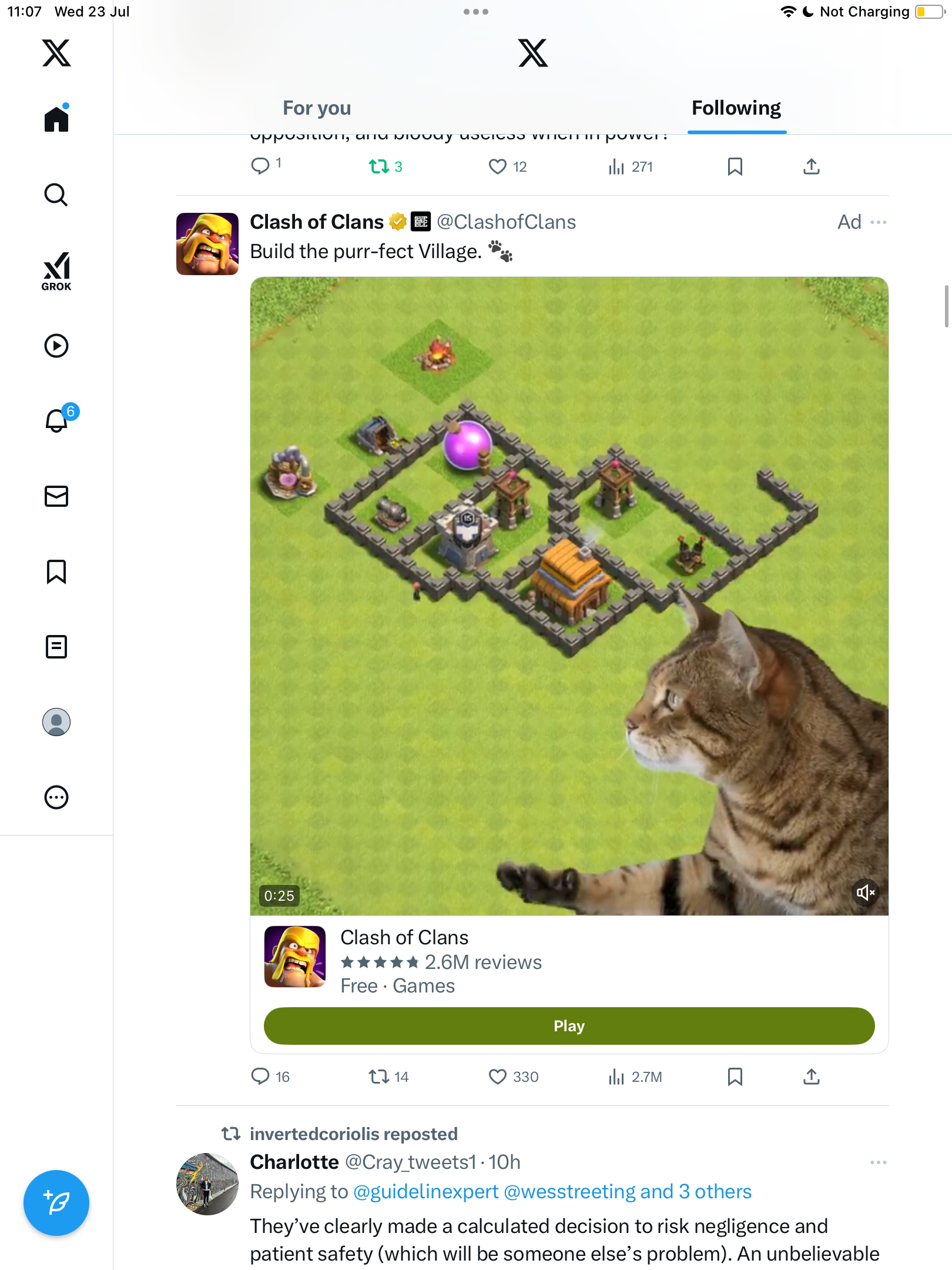Open the @guidelinexpert mention link
952x1270 pixels.
tap(425, 1191)
